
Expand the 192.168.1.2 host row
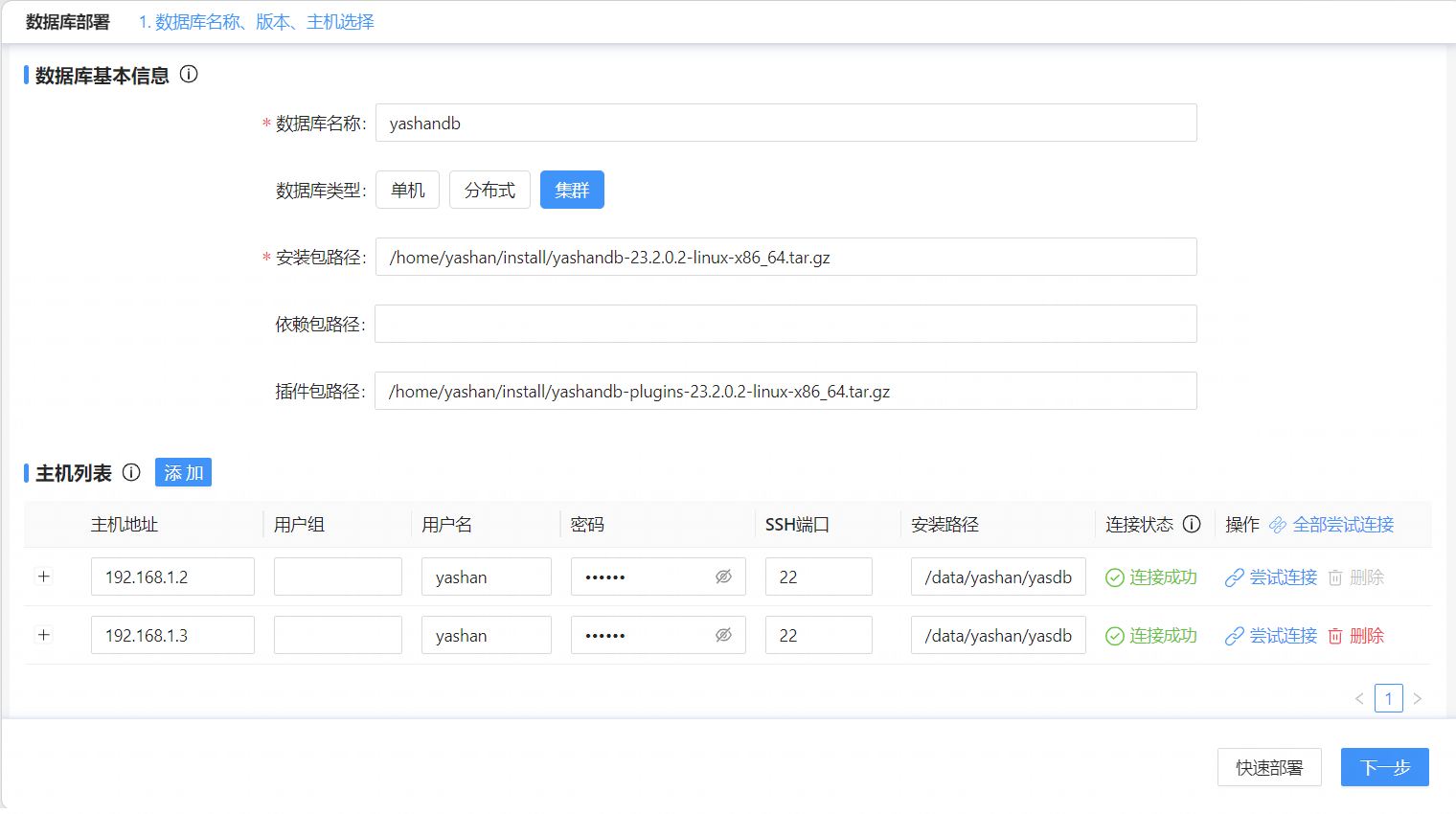pyautogui.click(x=43, y=577)
